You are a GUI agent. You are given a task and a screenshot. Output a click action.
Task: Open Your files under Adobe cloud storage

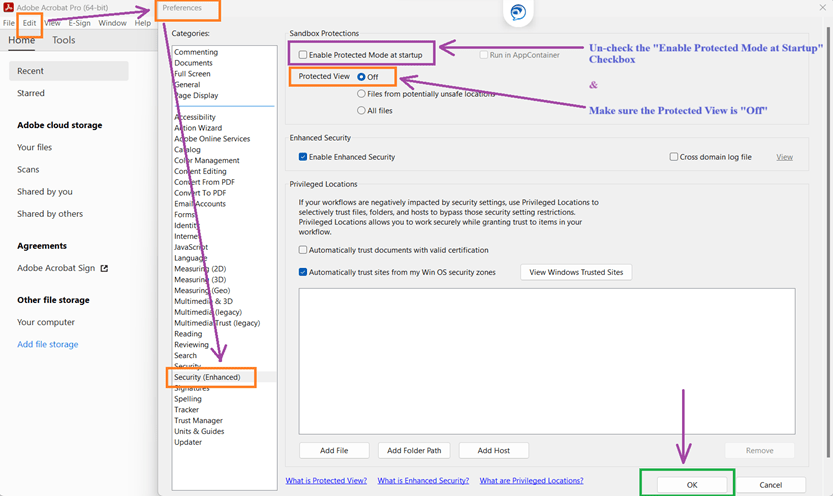tap(35, 147)
